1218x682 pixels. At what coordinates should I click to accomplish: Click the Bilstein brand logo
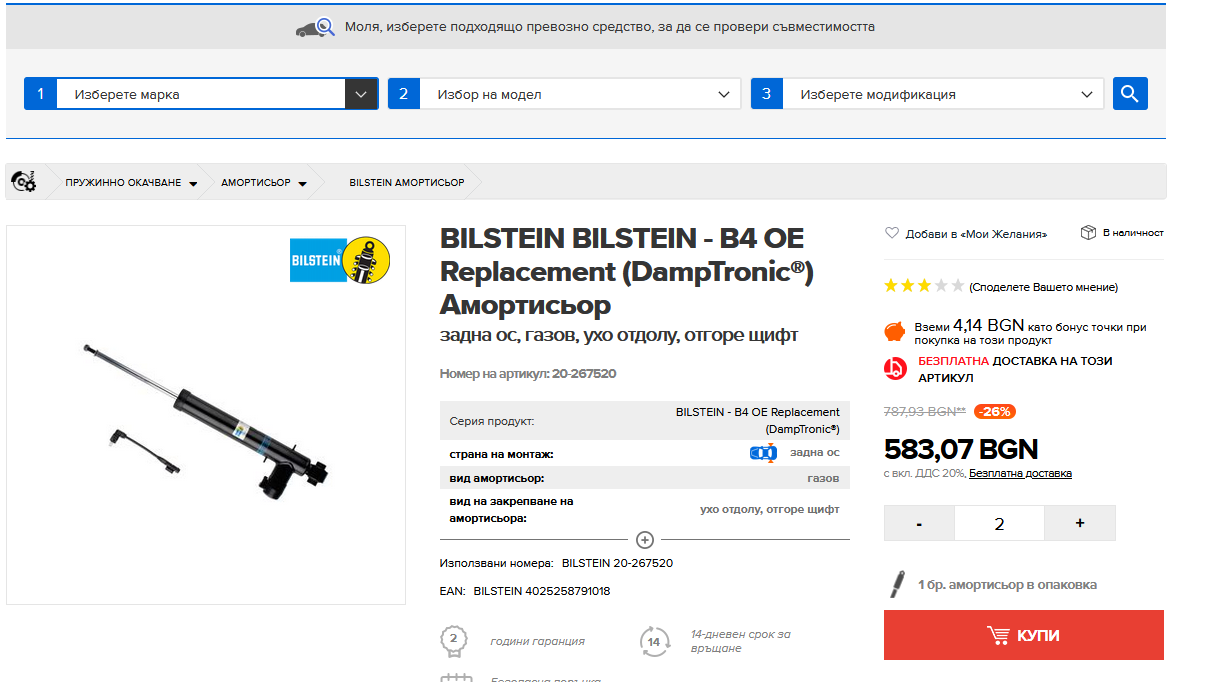339,261
